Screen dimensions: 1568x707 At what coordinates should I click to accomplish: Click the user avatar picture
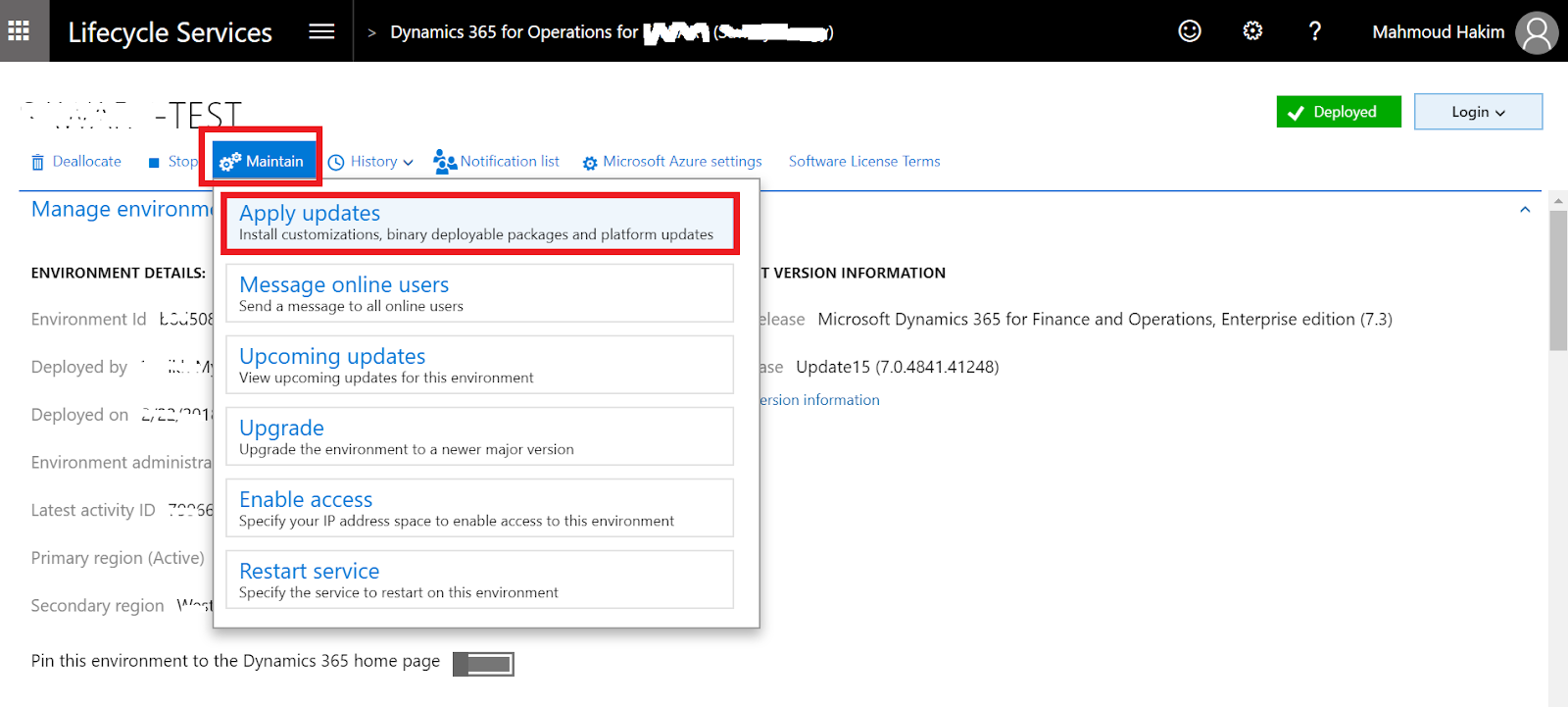1537,32
